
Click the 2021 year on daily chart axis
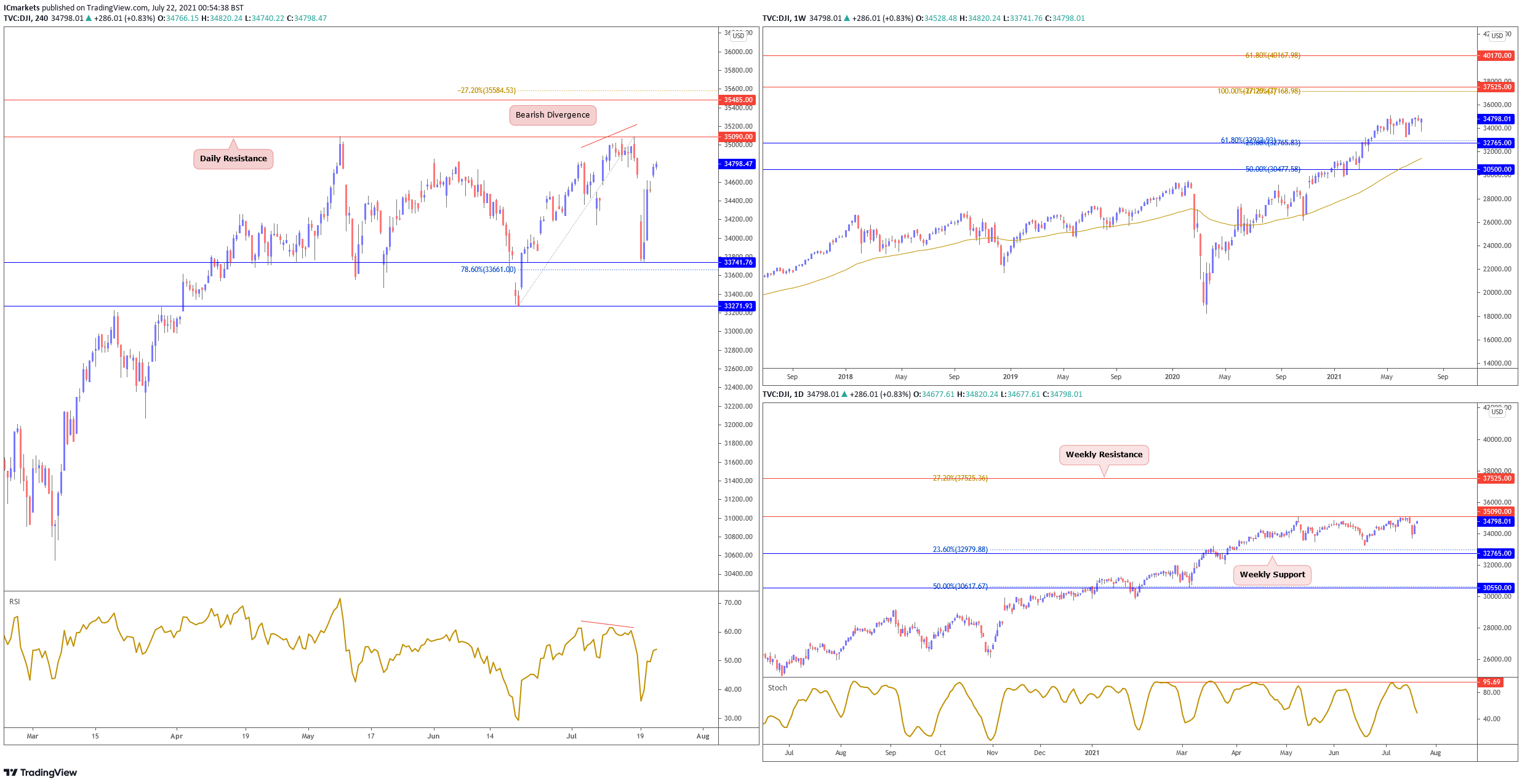(1092, 753)
